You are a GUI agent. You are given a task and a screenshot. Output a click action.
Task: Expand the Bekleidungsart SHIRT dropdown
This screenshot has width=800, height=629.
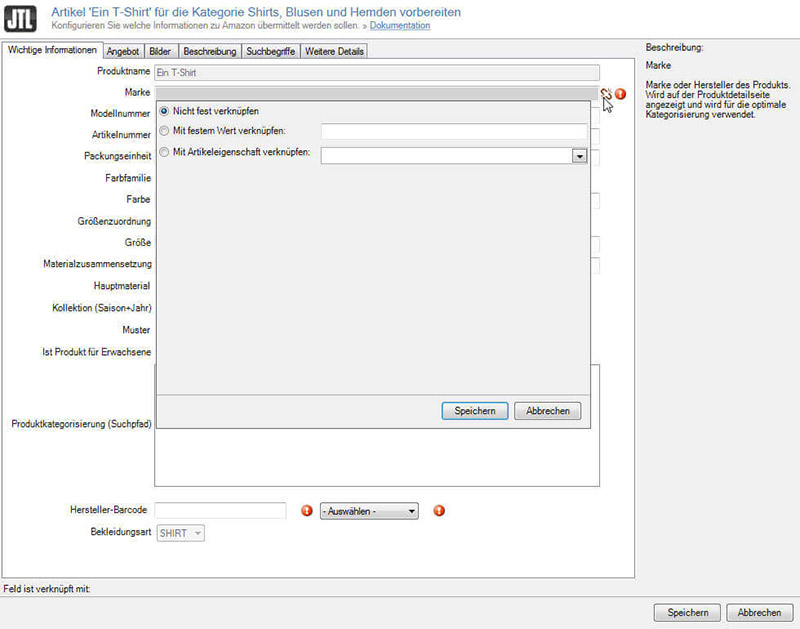pyautogui.click(x=181, y=533)
